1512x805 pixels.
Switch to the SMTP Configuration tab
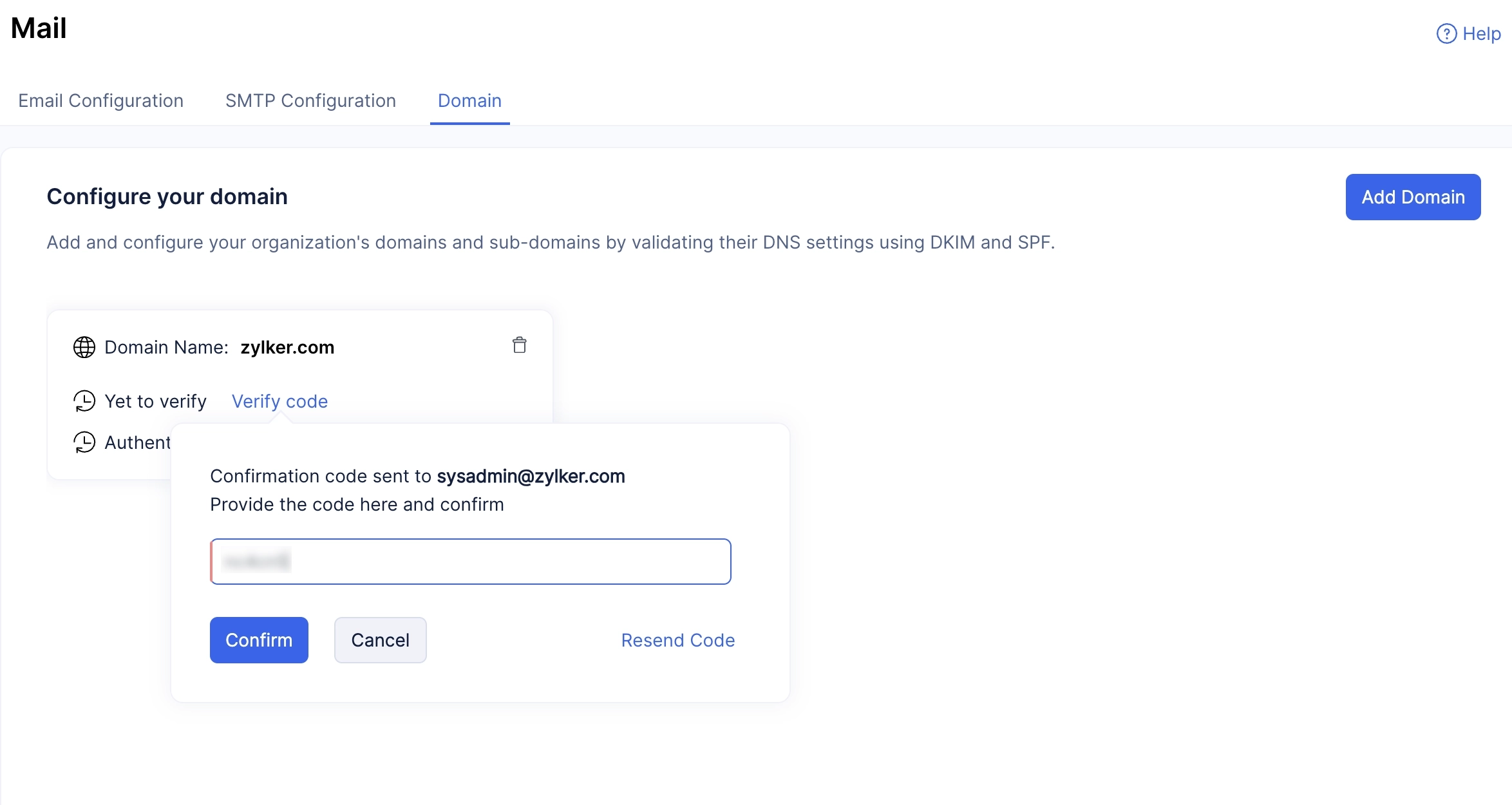pyautogui.click(x=310, y=100)
